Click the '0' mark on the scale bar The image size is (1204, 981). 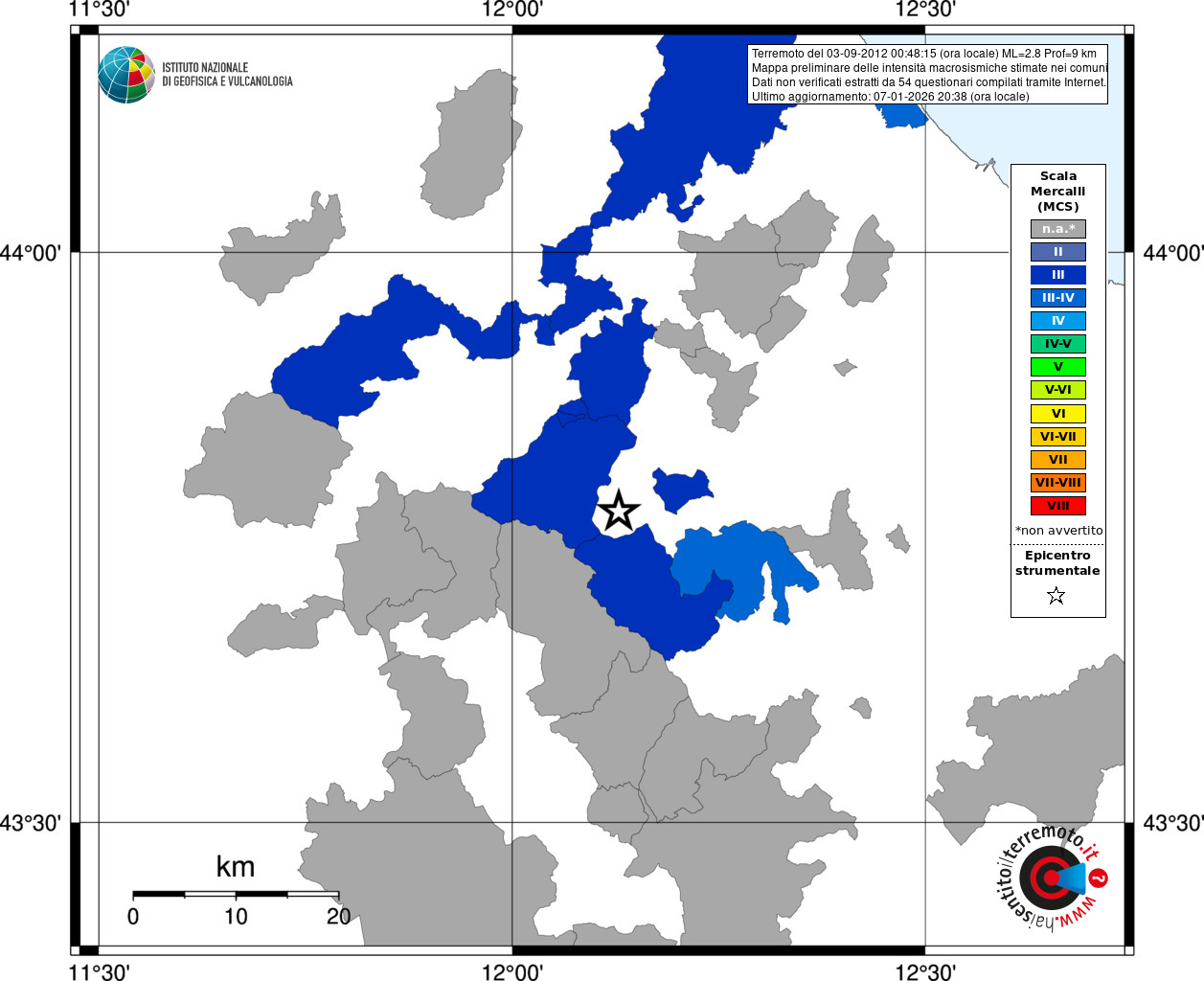click(133, 917)
